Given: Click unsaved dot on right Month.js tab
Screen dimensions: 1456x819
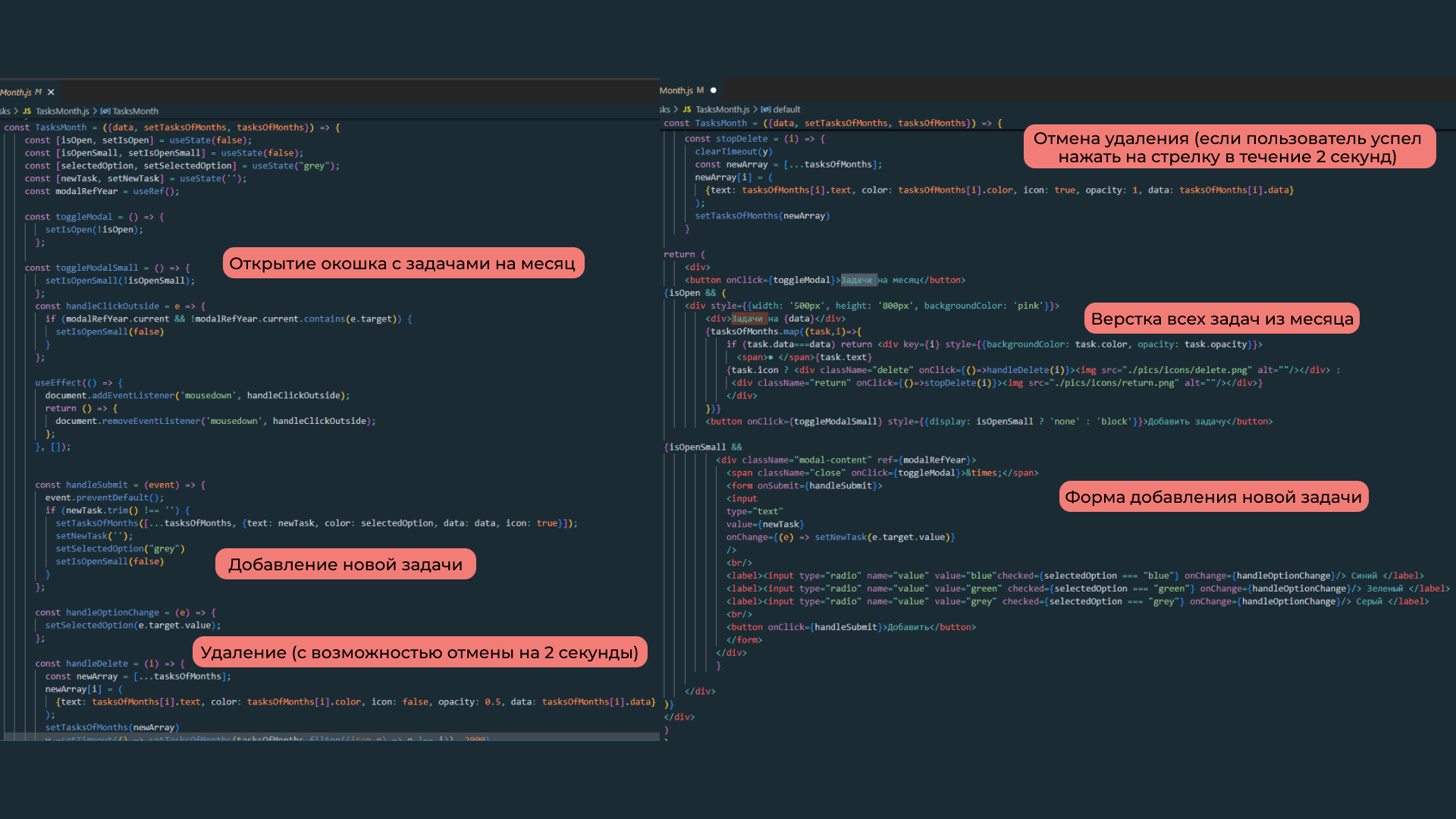Looking at the screenshot, I should pyautogui.click(x=713, y=90).
